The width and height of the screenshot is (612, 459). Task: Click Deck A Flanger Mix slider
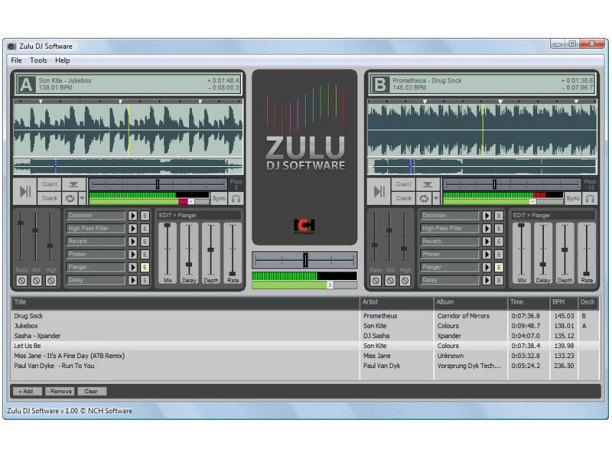point(167,252)
